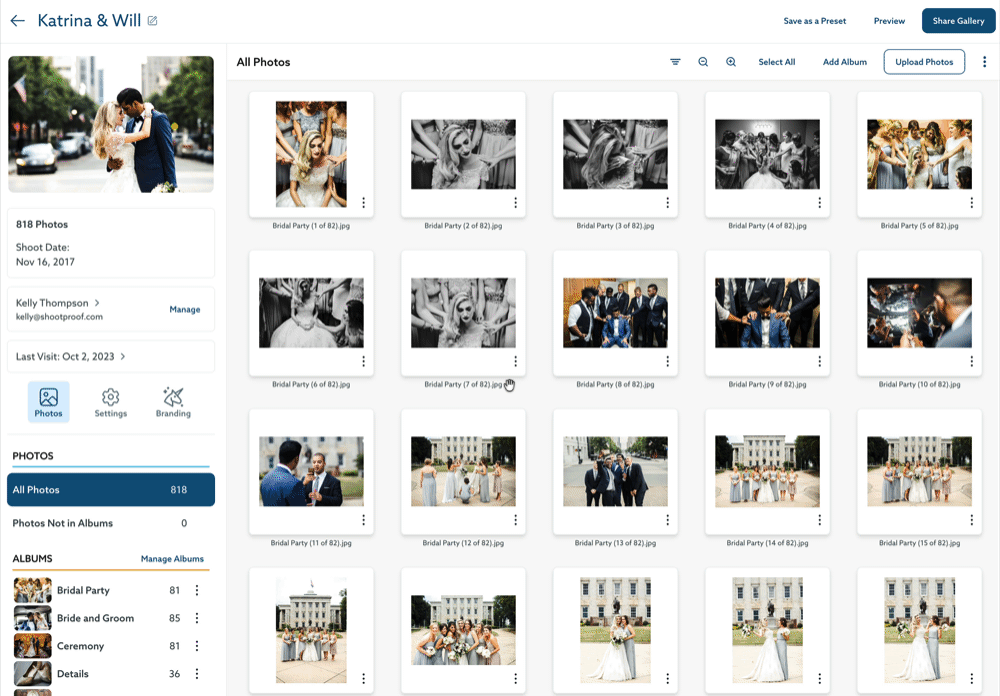Zoom in thumbnails with the plus magnifier

[x=731, y=62]
